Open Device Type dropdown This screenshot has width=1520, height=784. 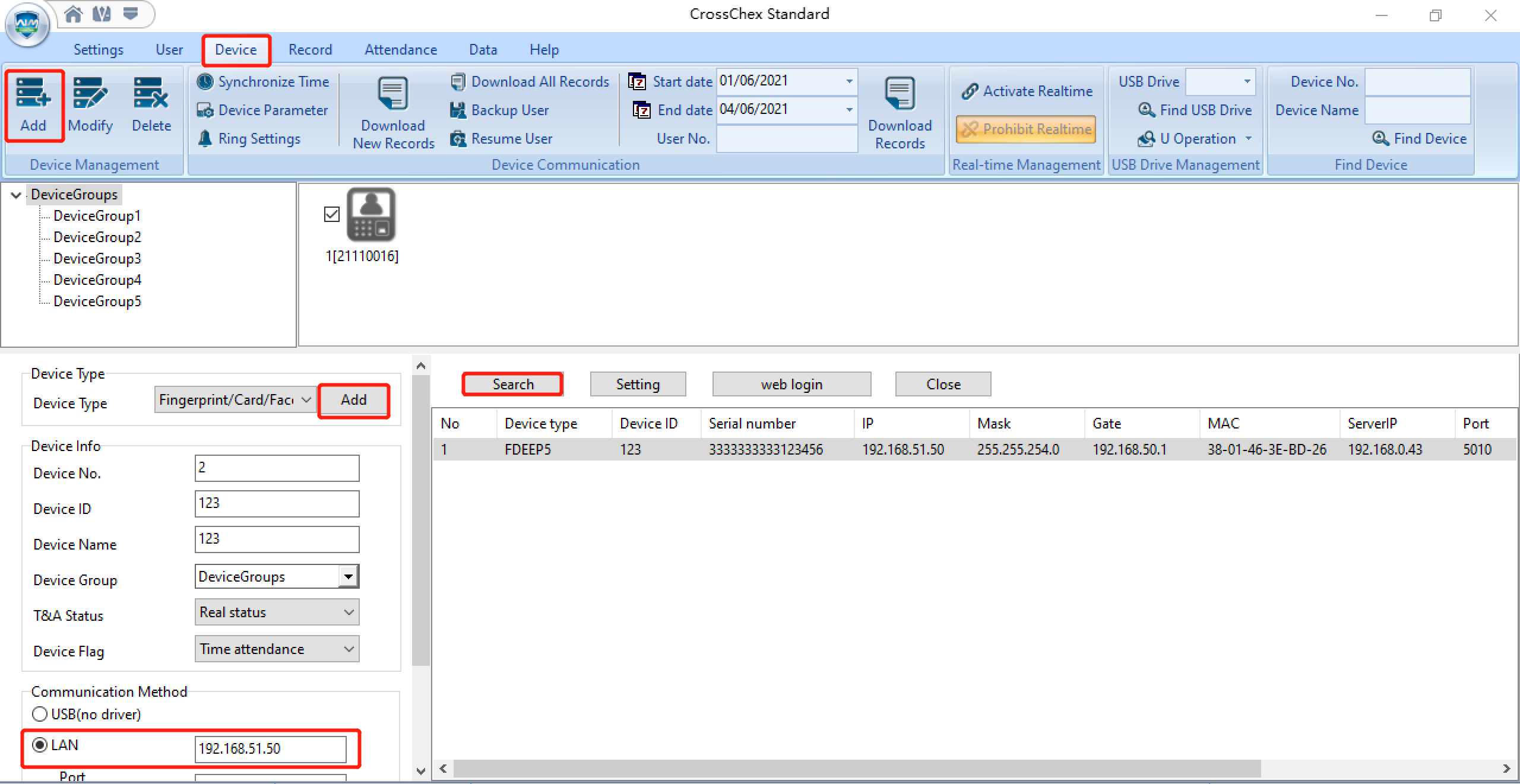tap(235, 399)
